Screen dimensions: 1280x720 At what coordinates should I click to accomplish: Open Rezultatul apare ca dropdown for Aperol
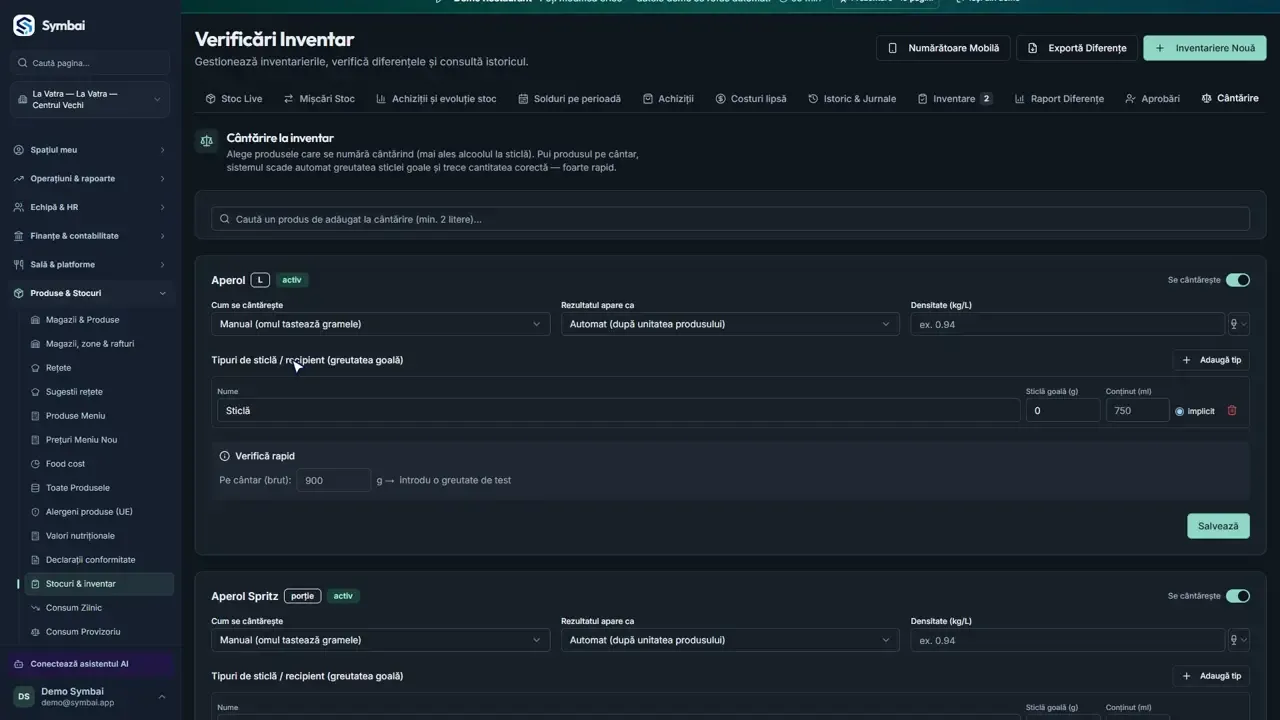coord(730,324)
